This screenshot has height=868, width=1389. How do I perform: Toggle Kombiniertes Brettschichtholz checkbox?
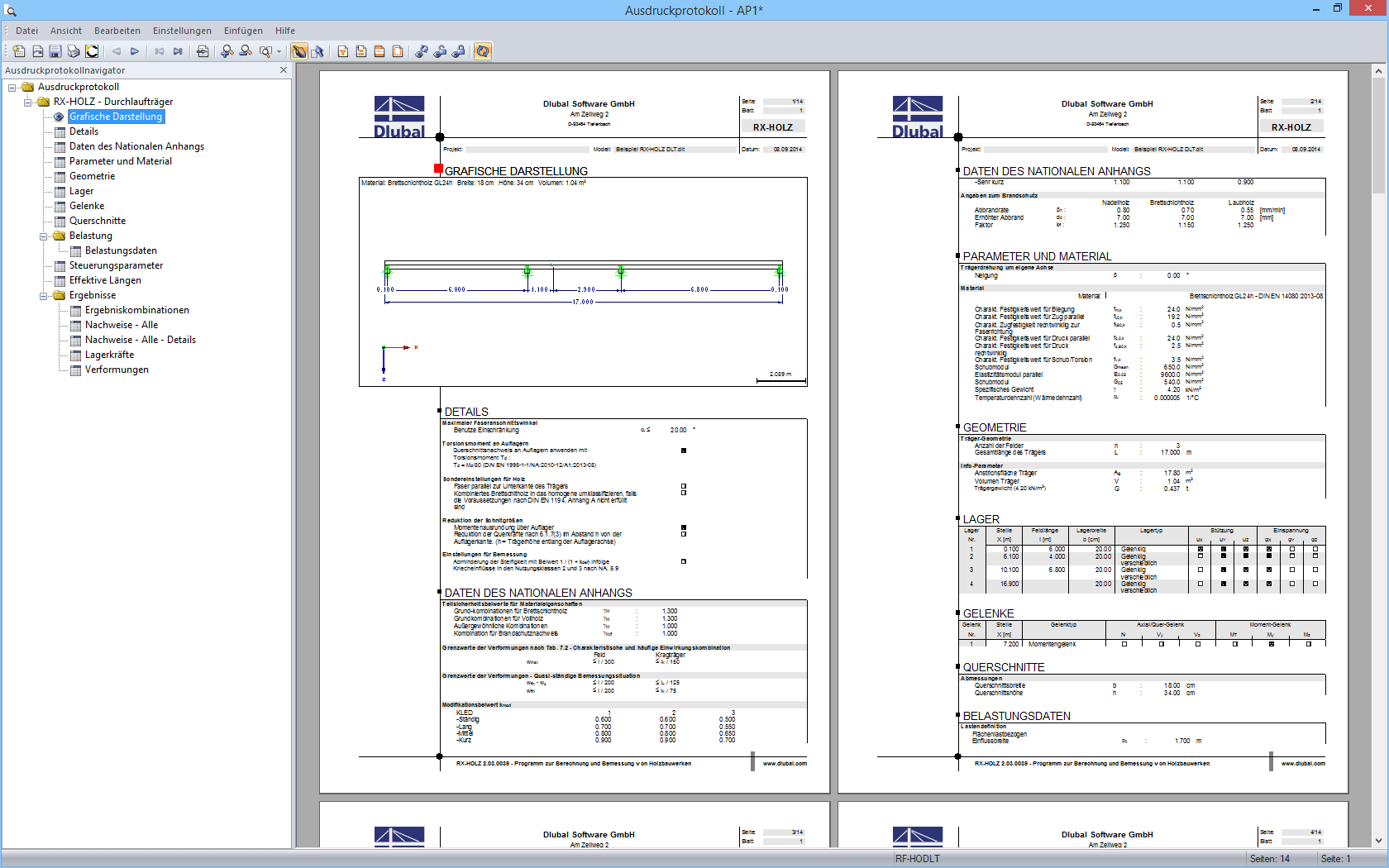(x=684, y=493)
